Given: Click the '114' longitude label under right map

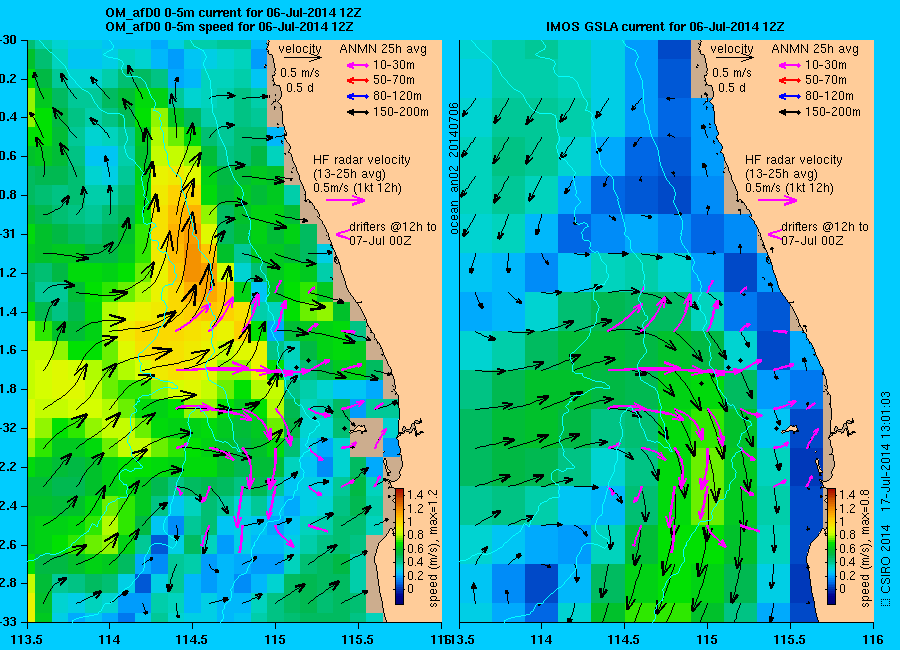Looking at the screenshot, I should (541, 639).
